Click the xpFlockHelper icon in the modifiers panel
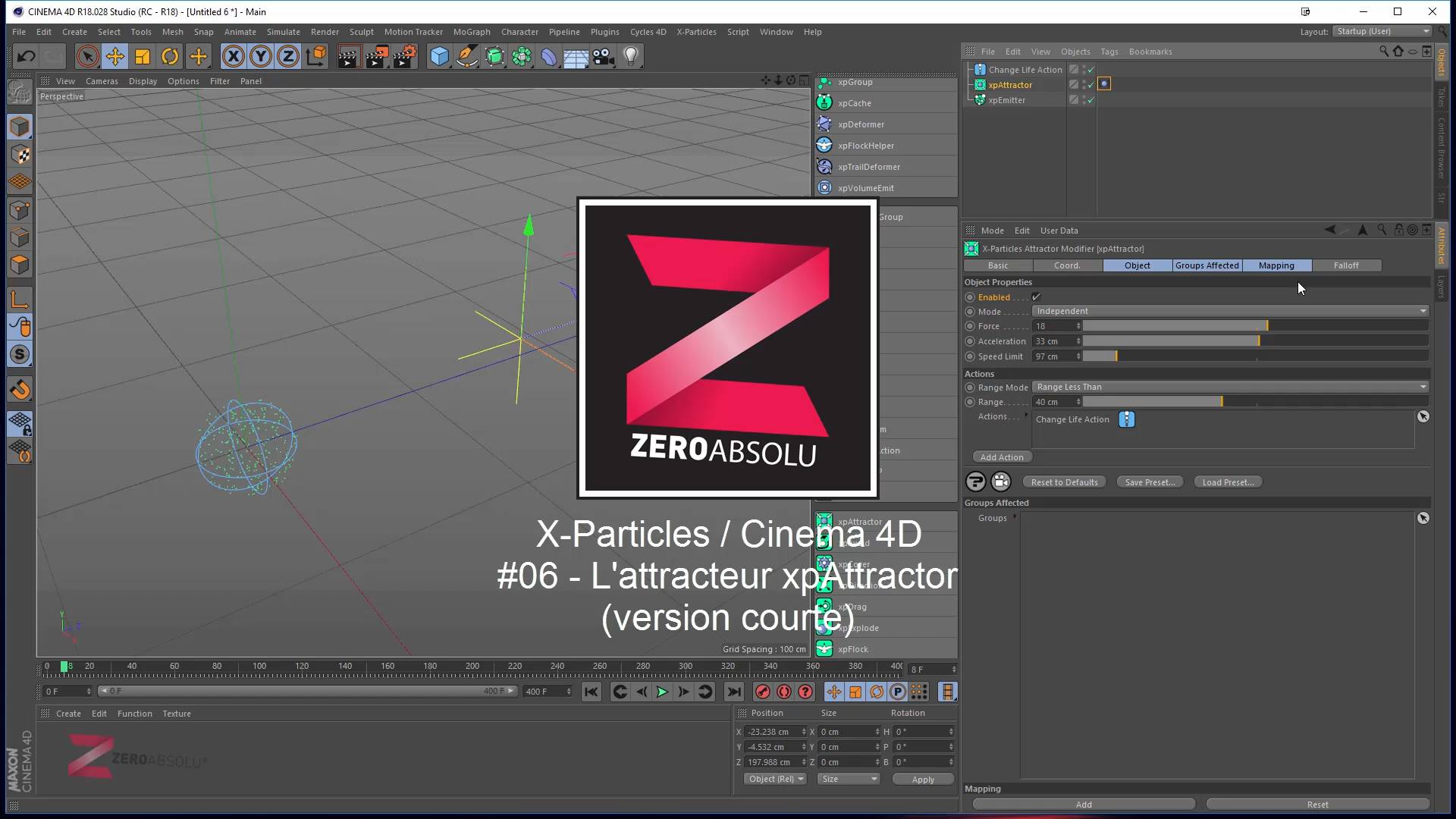This screenshot has height=819, width=1456. [824, 145]
